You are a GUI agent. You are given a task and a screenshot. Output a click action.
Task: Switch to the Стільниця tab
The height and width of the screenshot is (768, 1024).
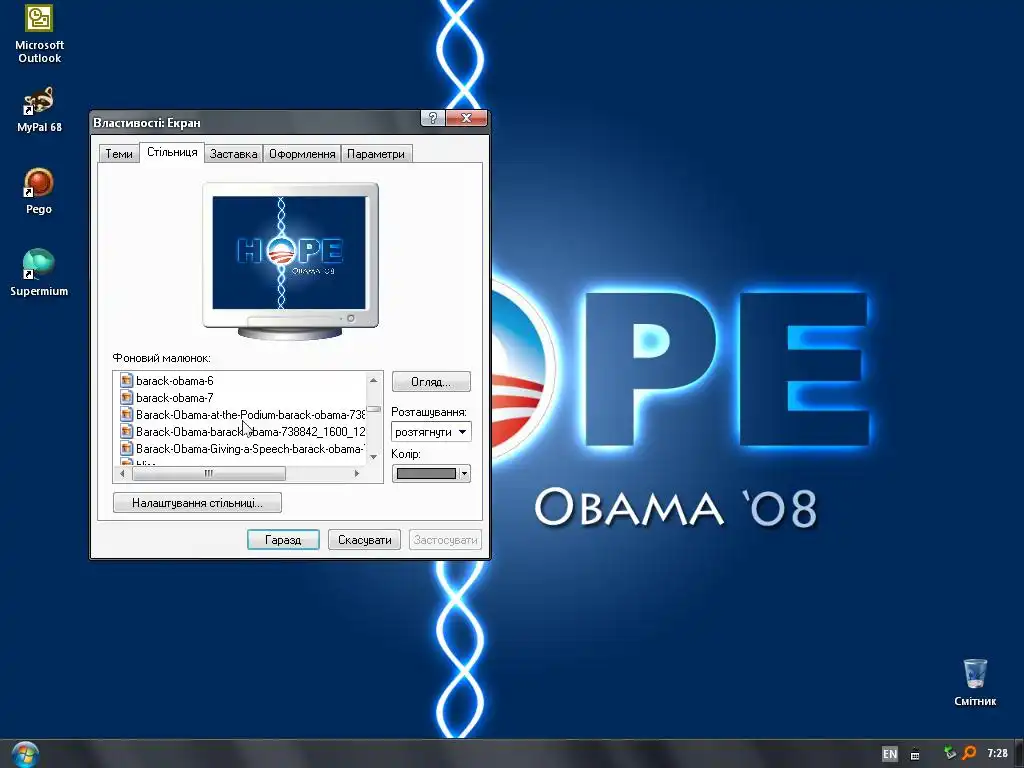pos(172,152)
